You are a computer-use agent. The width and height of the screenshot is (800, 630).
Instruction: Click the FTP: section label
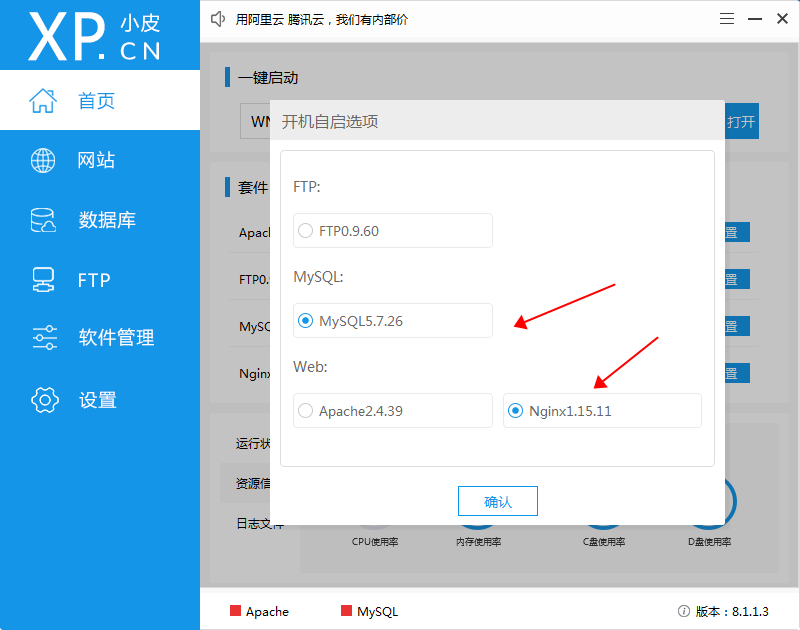click(307, 187)
